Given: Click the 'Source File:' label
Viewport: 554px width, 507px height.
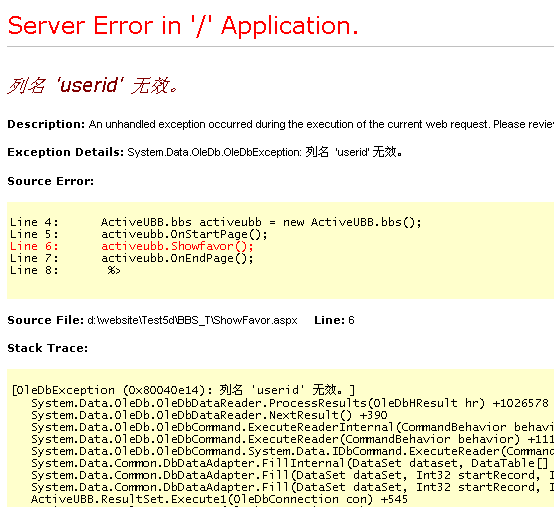Looking at the screenshot, I should point(45,320).
